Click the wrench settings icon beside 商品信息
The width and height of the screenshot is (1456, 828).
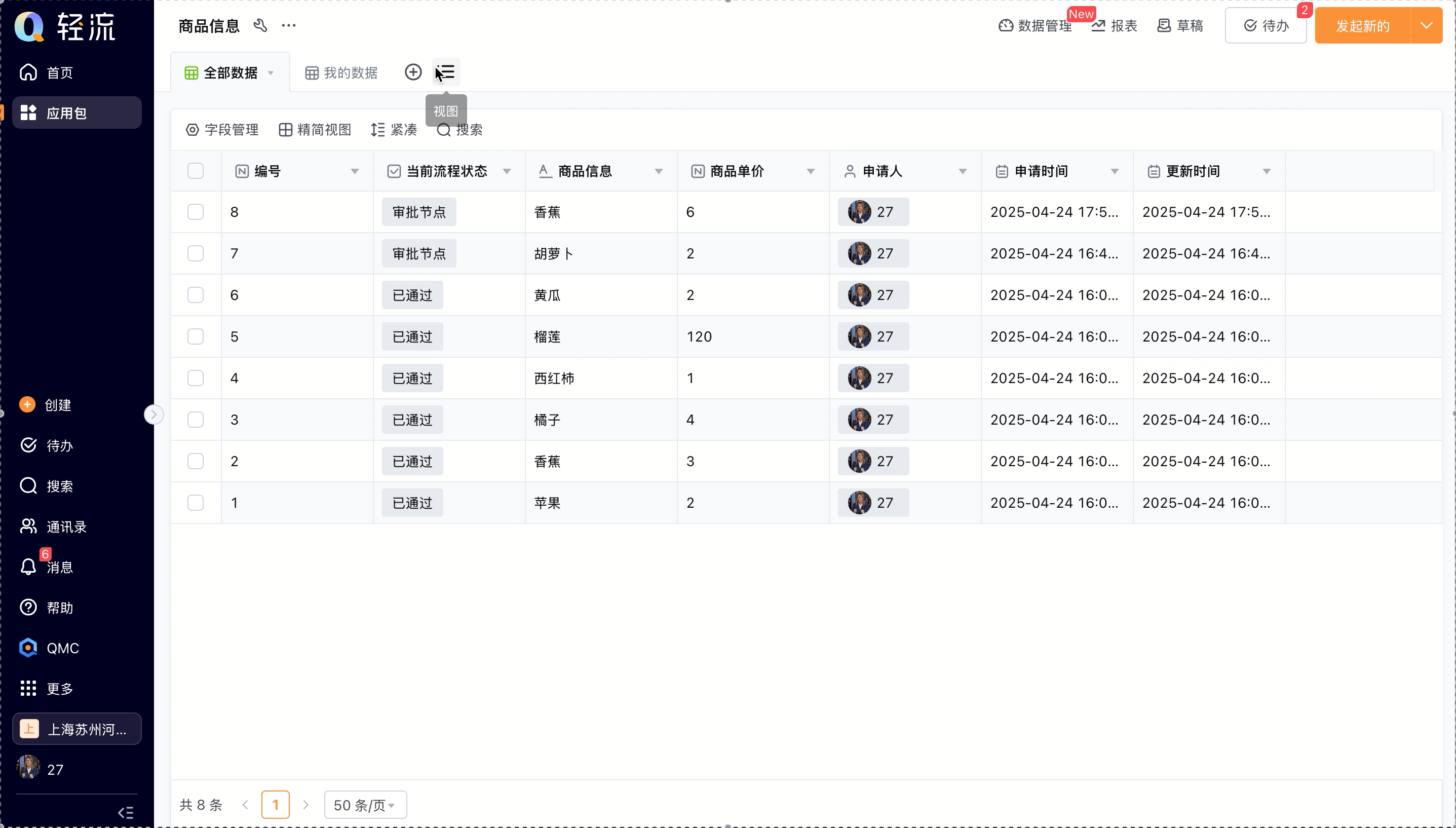260,26
